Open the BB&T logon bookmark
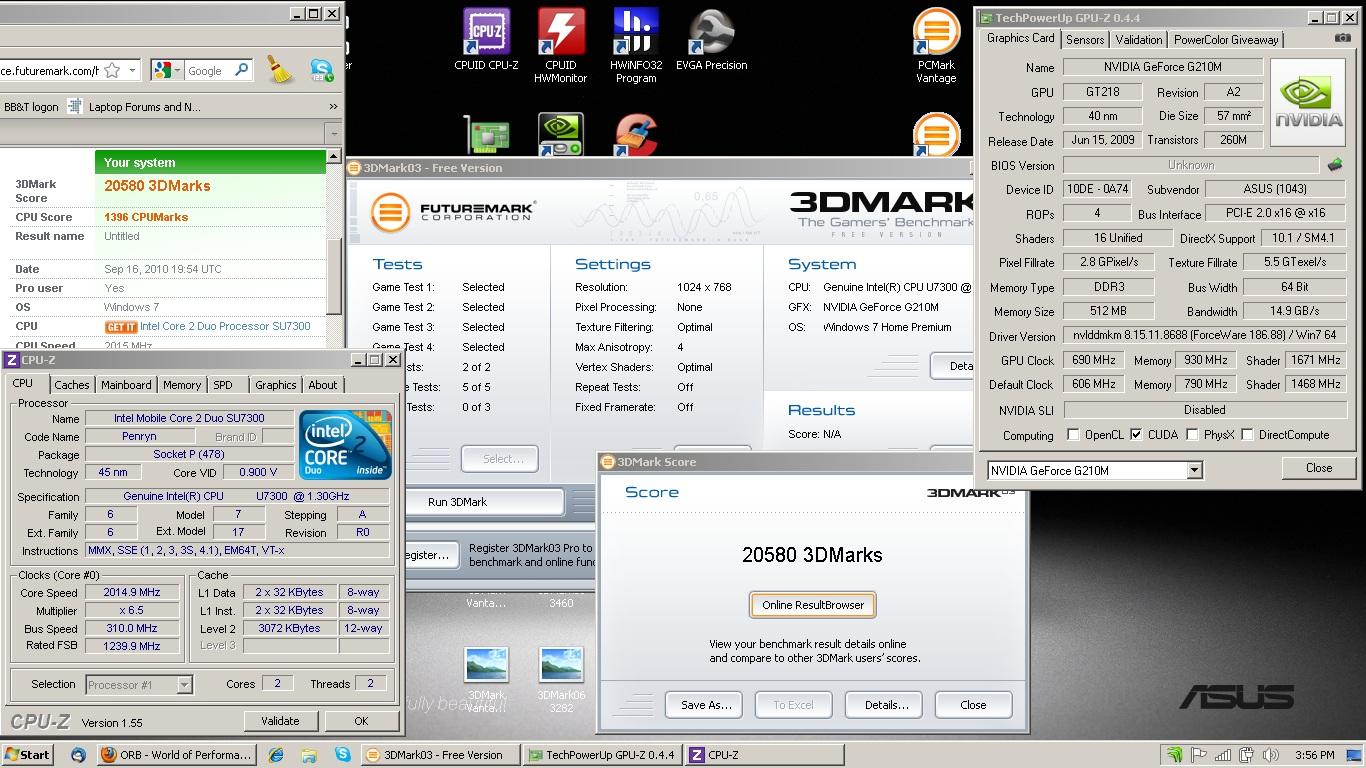 (x=31, y=107)
